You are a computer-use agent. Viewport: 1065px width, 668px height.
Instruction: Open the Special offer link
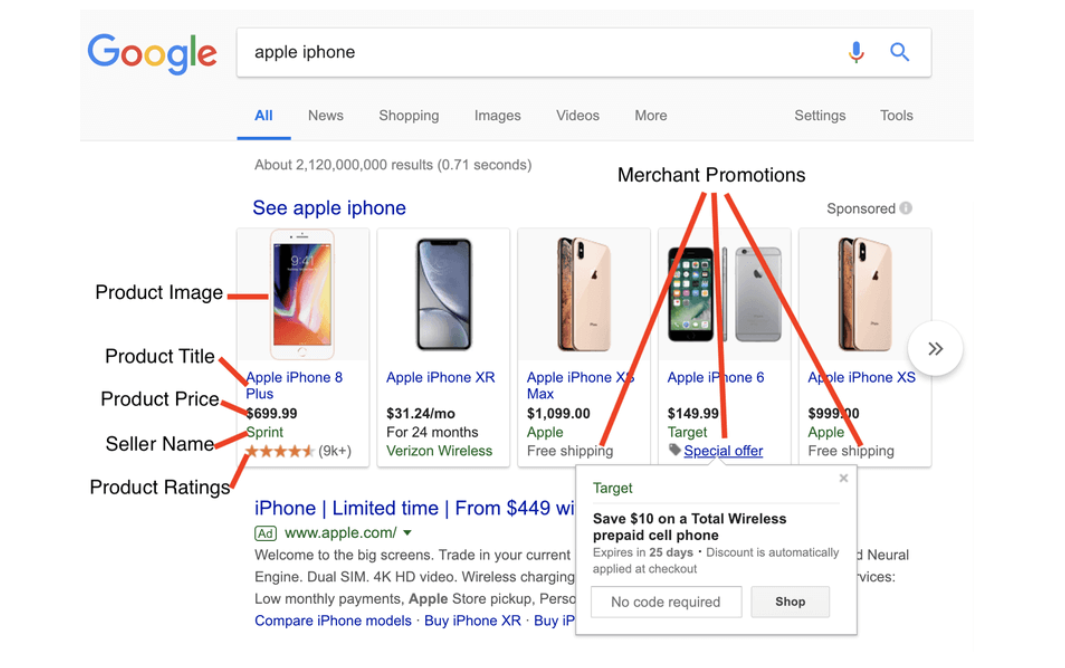click(723, 451)
